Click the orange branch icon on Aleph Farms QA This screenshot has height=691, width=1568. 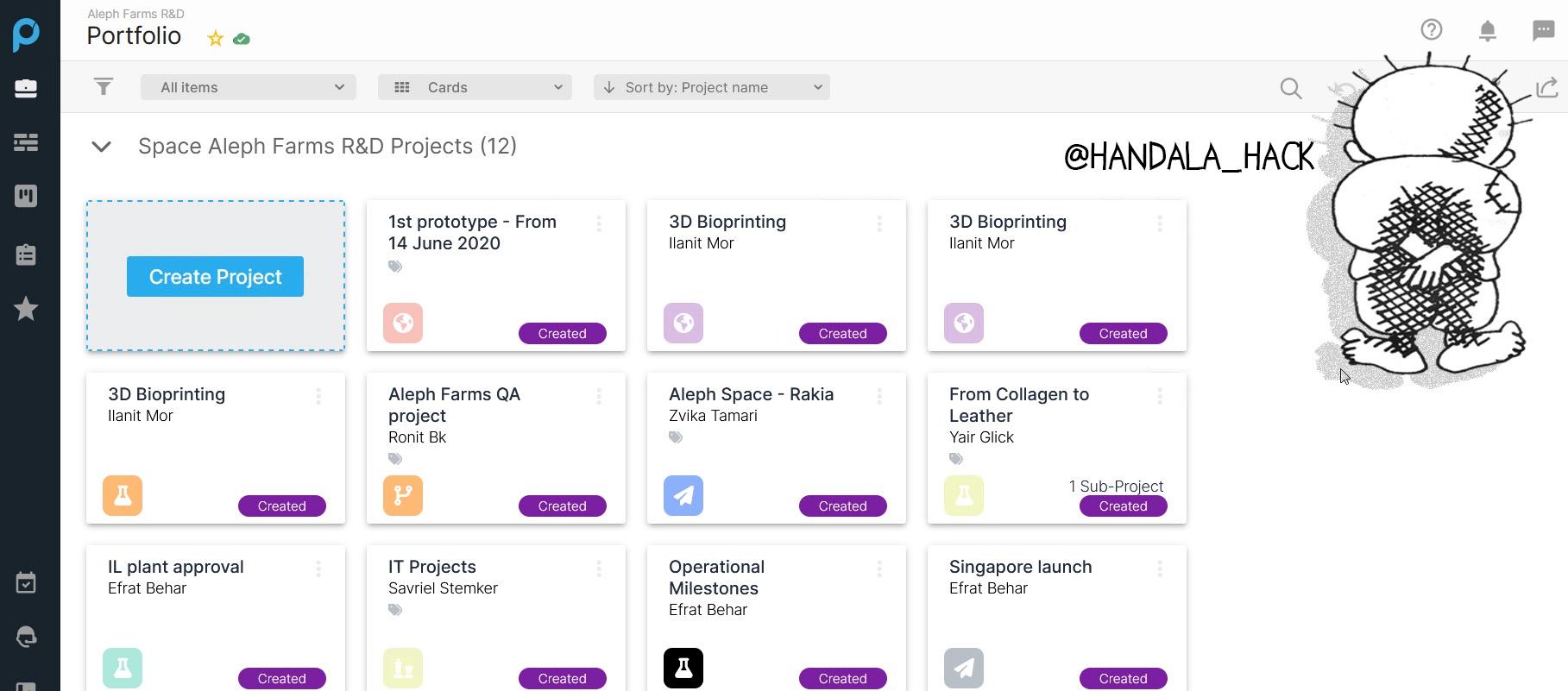[403, 495]
